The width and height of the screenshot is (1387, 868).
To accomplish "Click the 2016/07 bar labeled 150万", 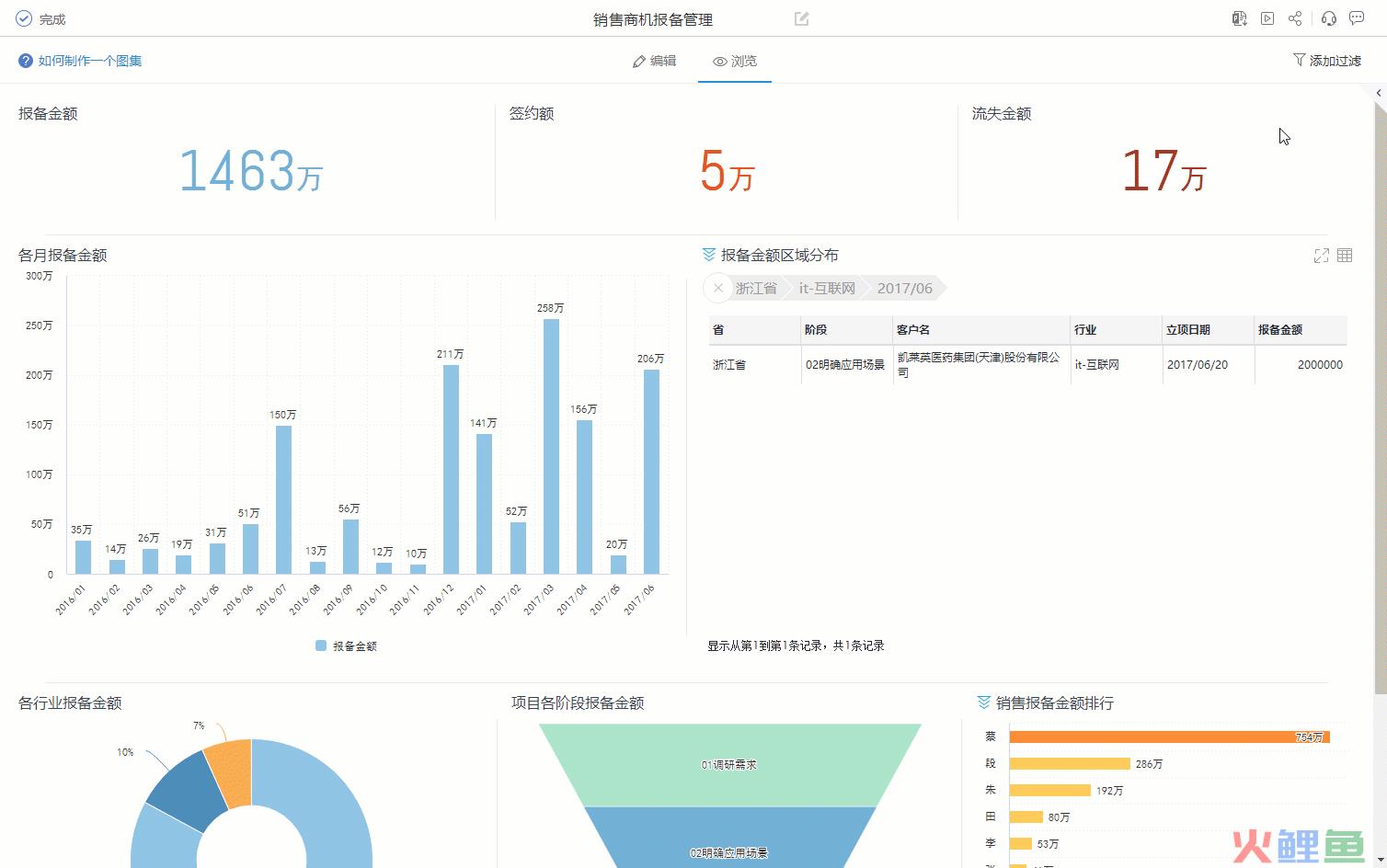I will click(x=283, y=499).
